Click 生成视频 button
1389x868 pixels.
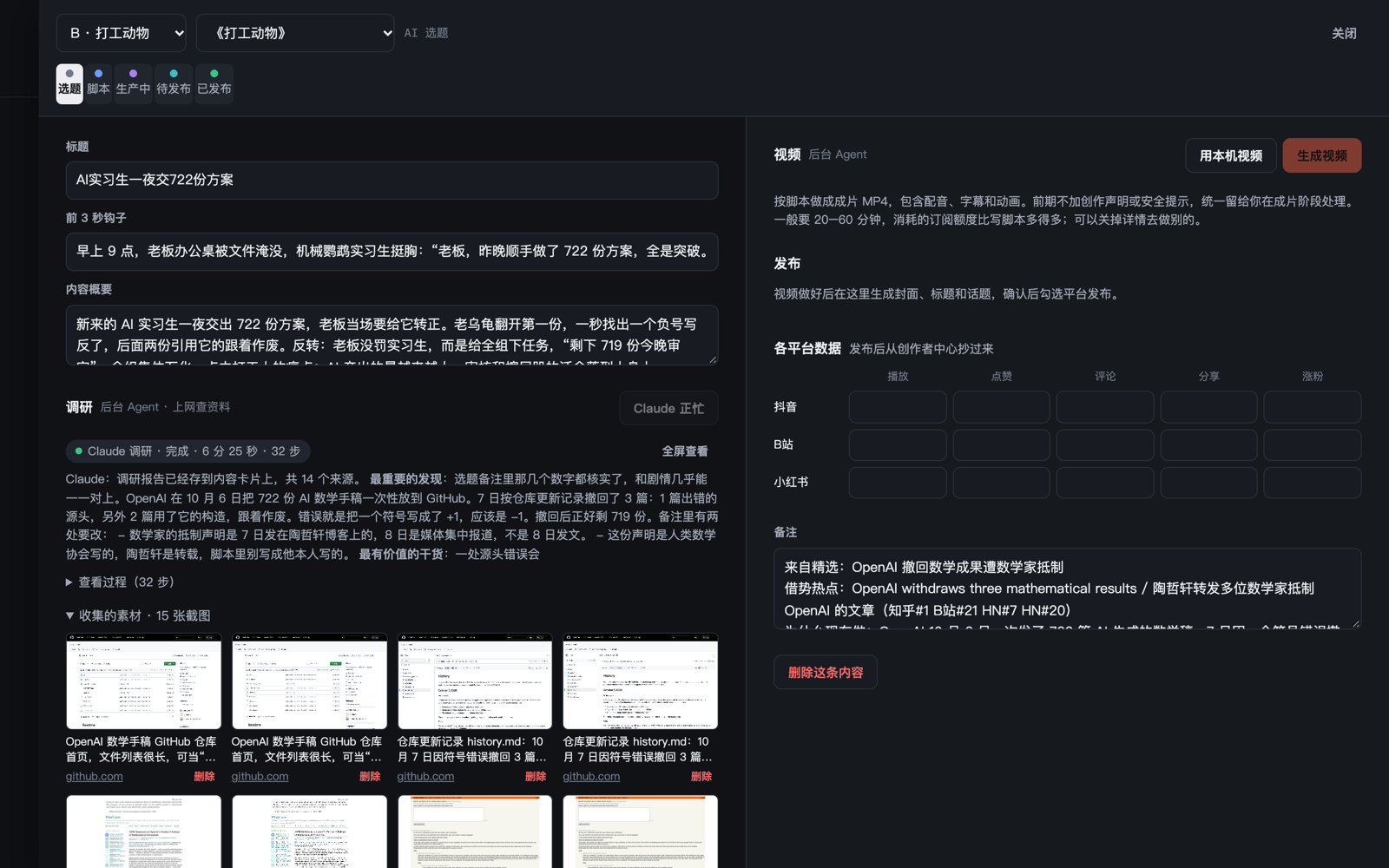click(1322, 155)
